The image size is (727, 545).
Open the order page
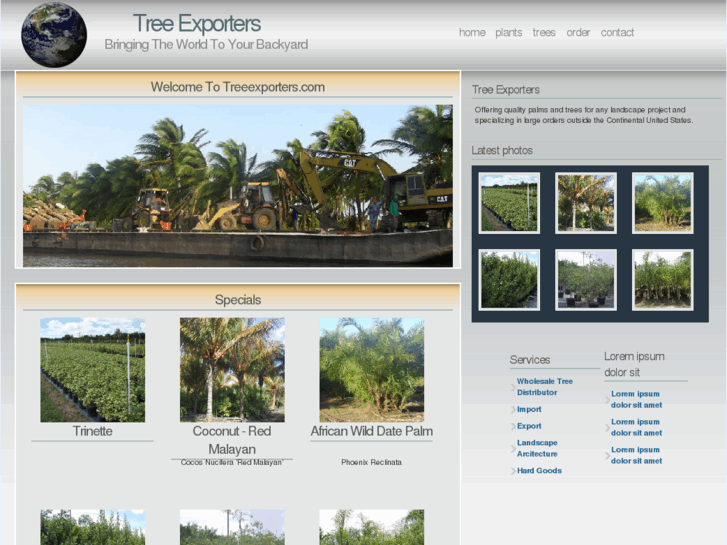pos(578,32)
